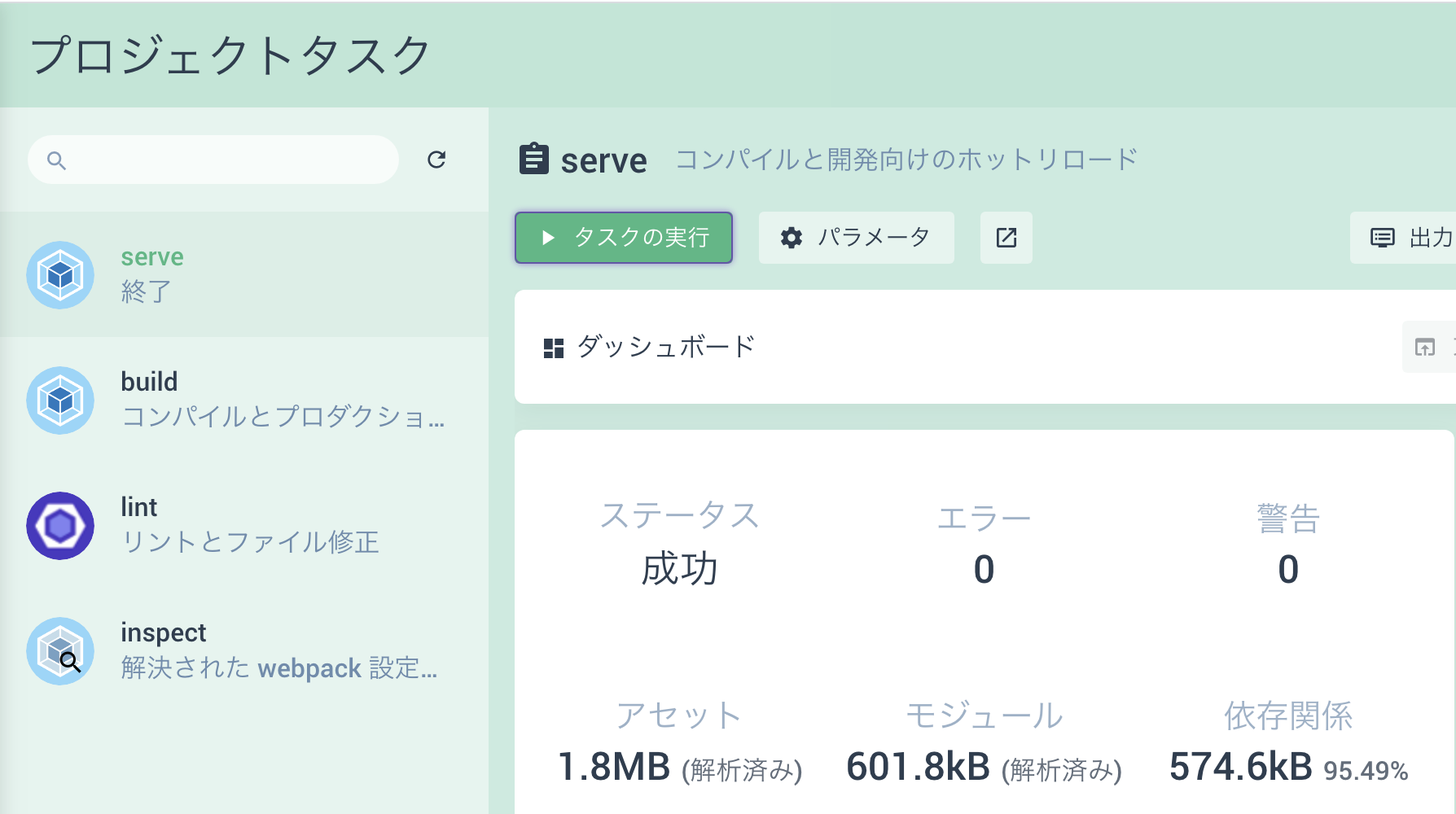Open the パラメータ settings button
Screen dimensions: 1456x814
click(x=857, y=238)
